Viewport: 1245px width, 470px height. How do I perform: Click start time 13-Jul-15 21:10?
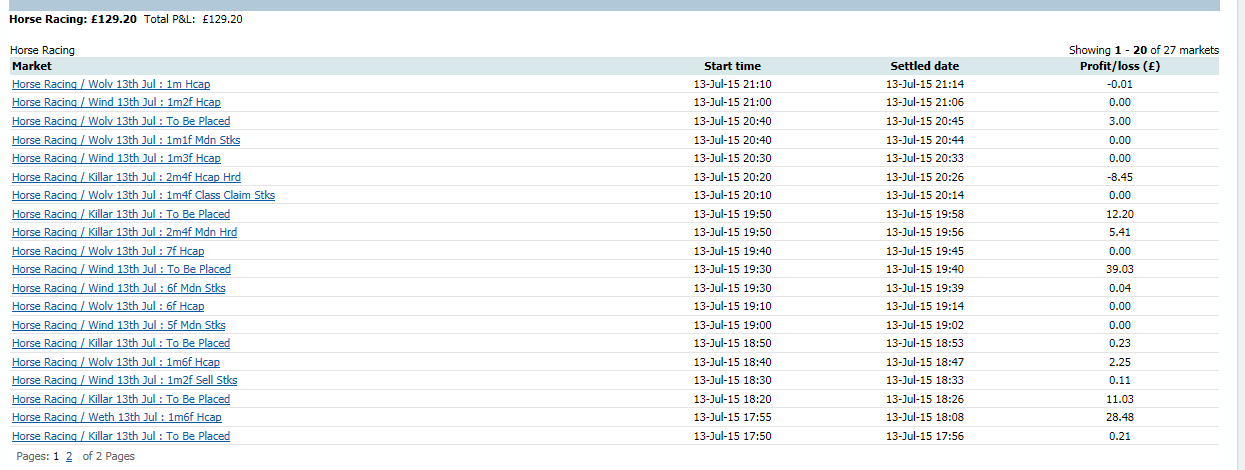732,84
